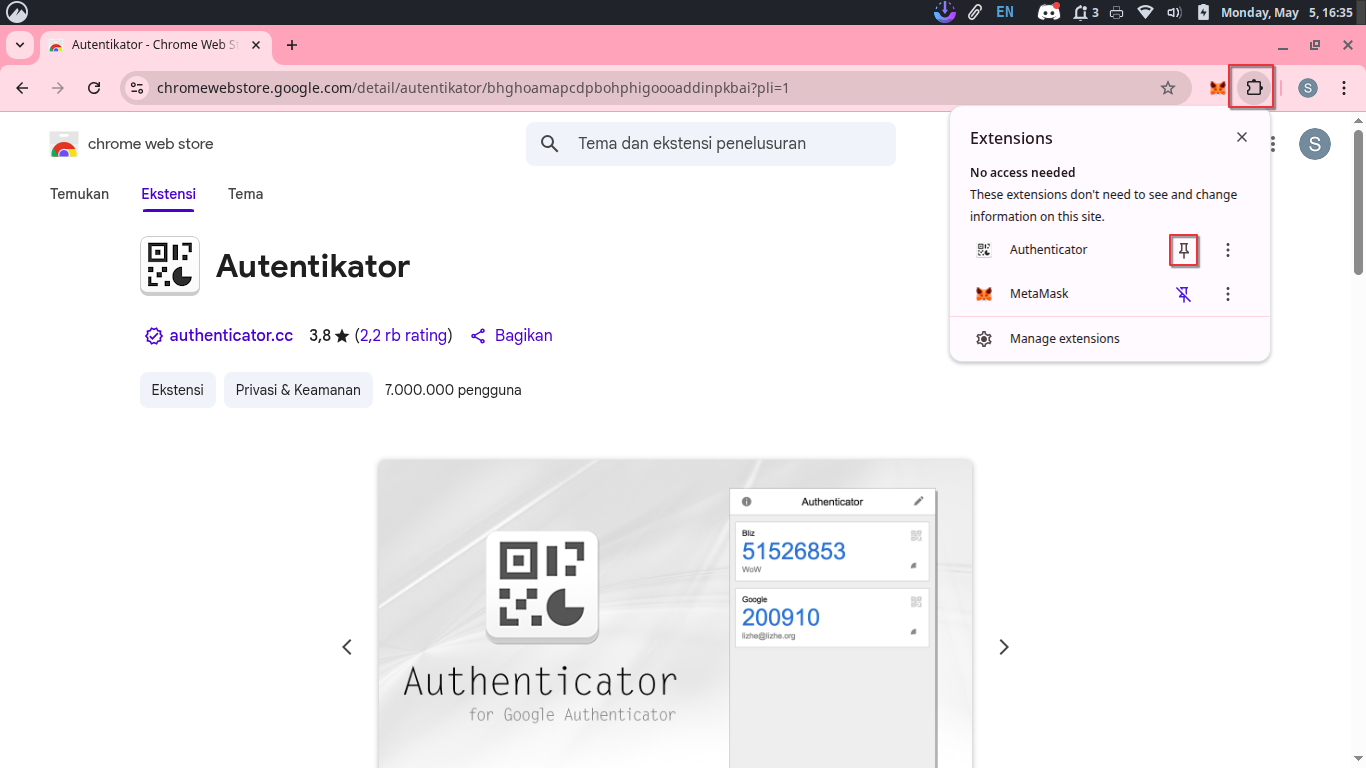The height and width of the screenshot is (768, 1366).
Task: Switch to the Ekstensi tab
Action: tap(168, 194)
